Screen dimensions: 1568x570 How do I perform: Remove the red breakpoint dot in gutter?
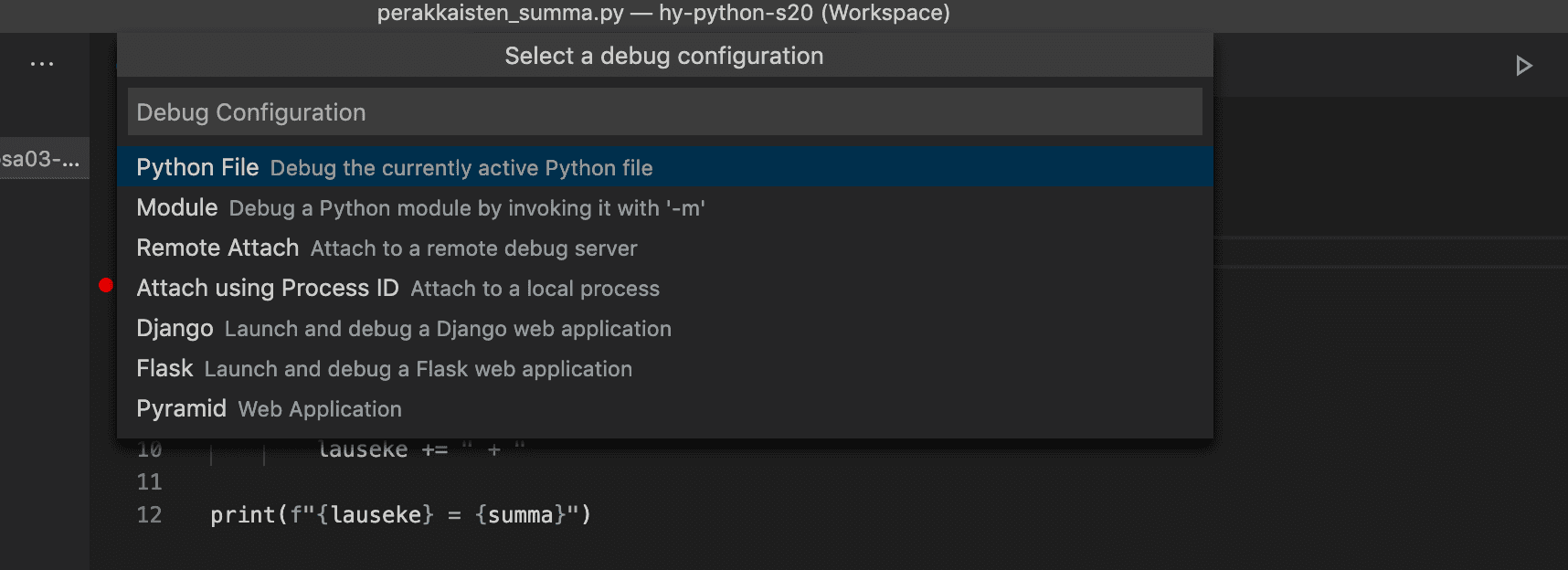[106, 286]
